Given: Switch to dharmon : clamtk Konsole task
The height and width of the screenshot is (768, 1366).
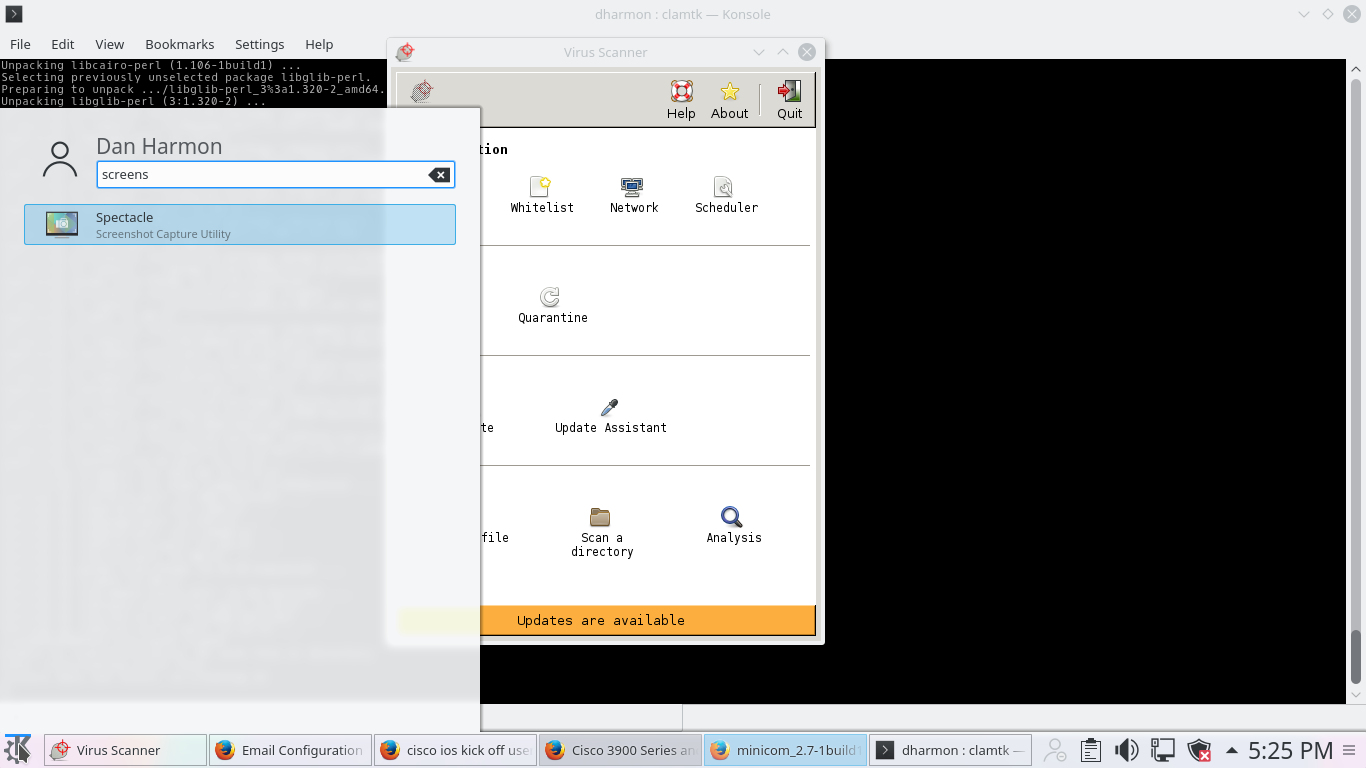Looking at the screenshot, I should click(x=950, y=750).
